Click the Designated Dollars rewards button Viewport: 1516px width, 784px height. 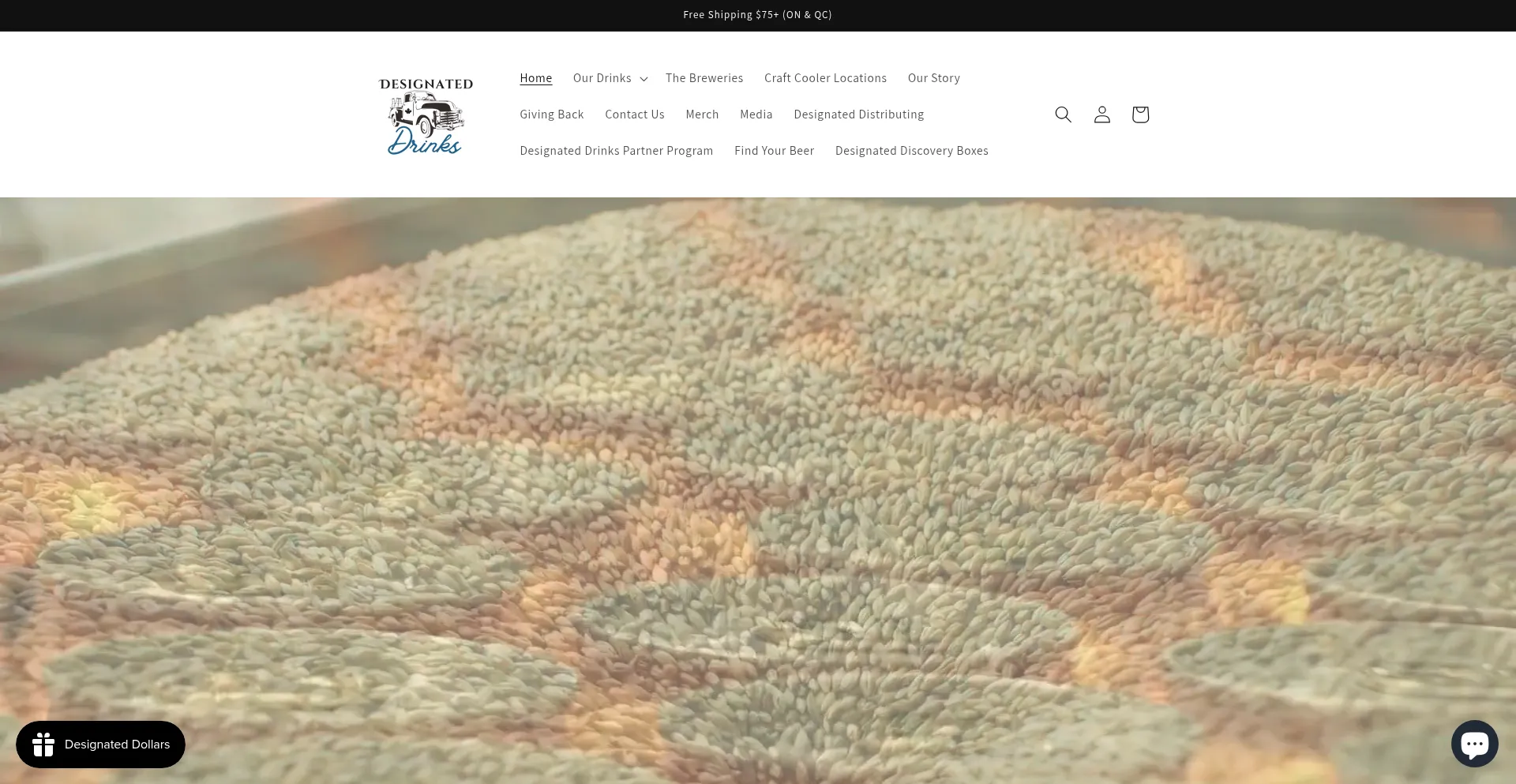click(x=100, y=745)
